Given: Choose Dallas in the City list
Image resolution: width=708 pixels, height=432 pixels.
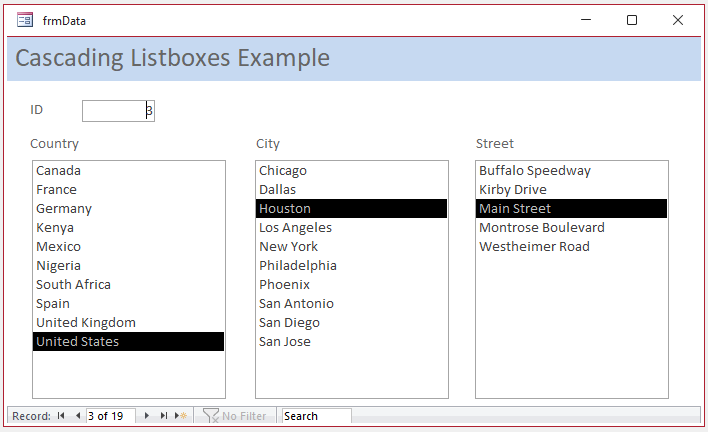Looking at the screenshot, I should (351, 190).
